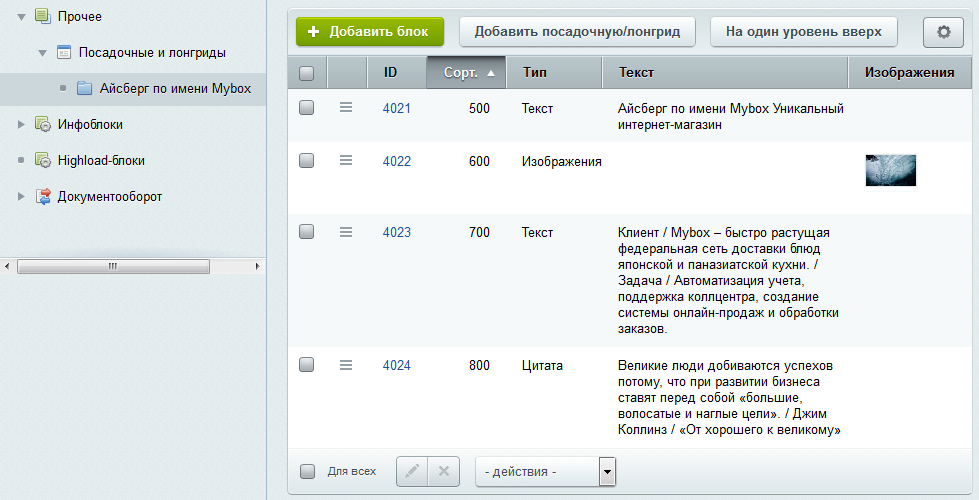The image size is (979, 500).
Task: Open the row menu for ID 4021
Action: (346, 107)
